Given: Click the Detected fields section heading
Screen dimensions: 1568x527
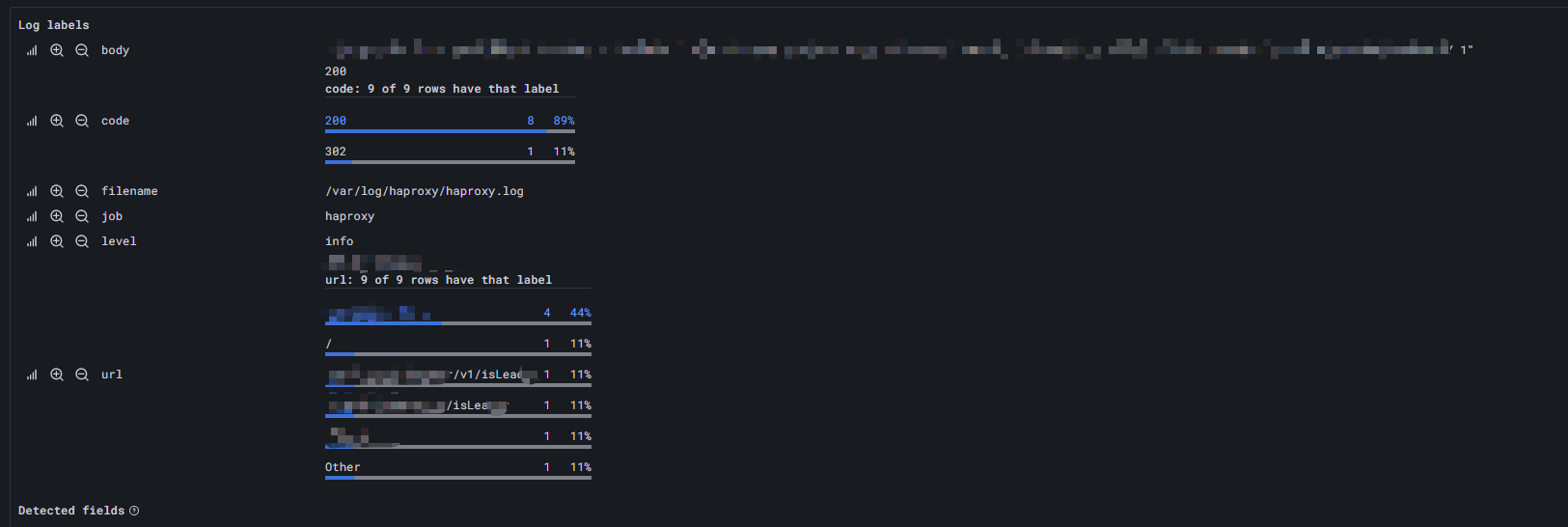Looking at the screenshot, I should 71,511.
